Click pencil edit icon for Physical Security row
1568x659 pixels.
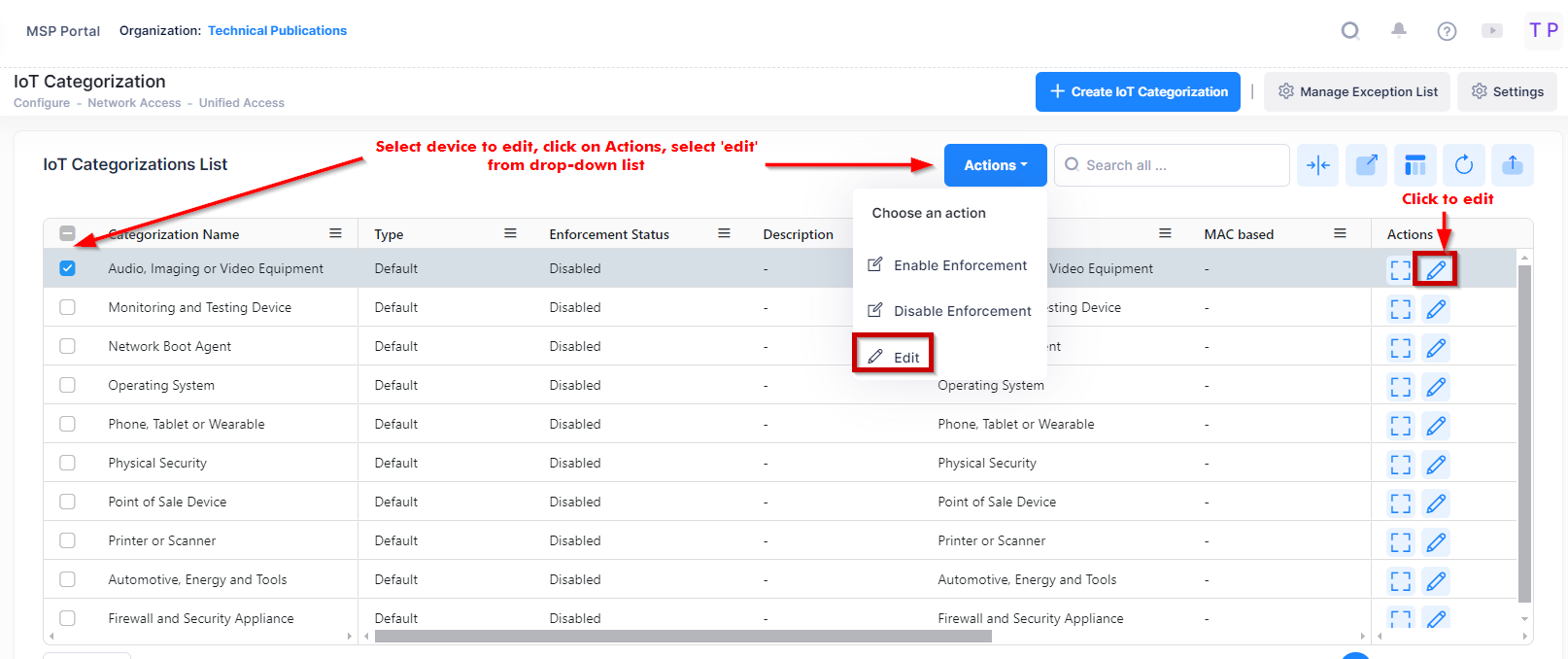click(1436, 465)
